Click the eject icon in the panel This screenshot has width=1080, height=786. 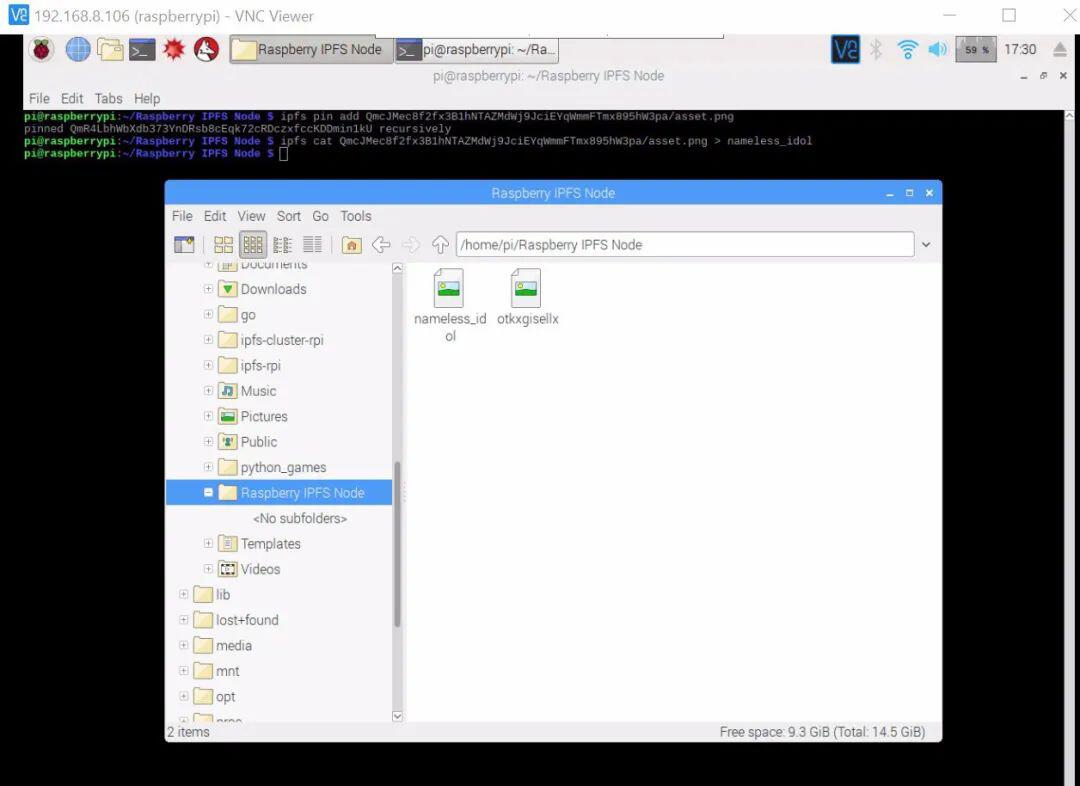pos(1060,50)
